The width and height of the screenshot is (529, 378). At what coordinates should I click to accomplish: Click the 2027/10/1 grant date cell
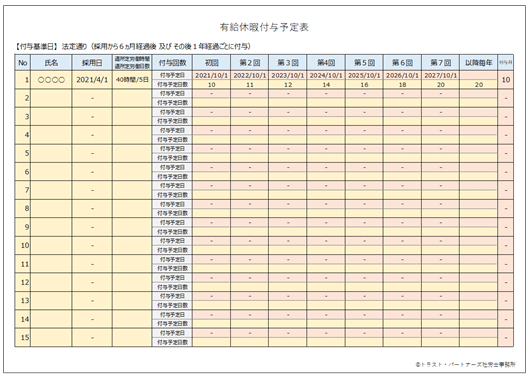pyautogui.click(x=440, y=75)
